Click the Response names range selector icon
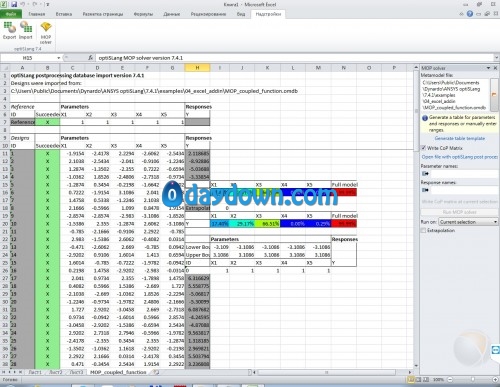This screenshot has height=387, width=500. click(425, 190)
